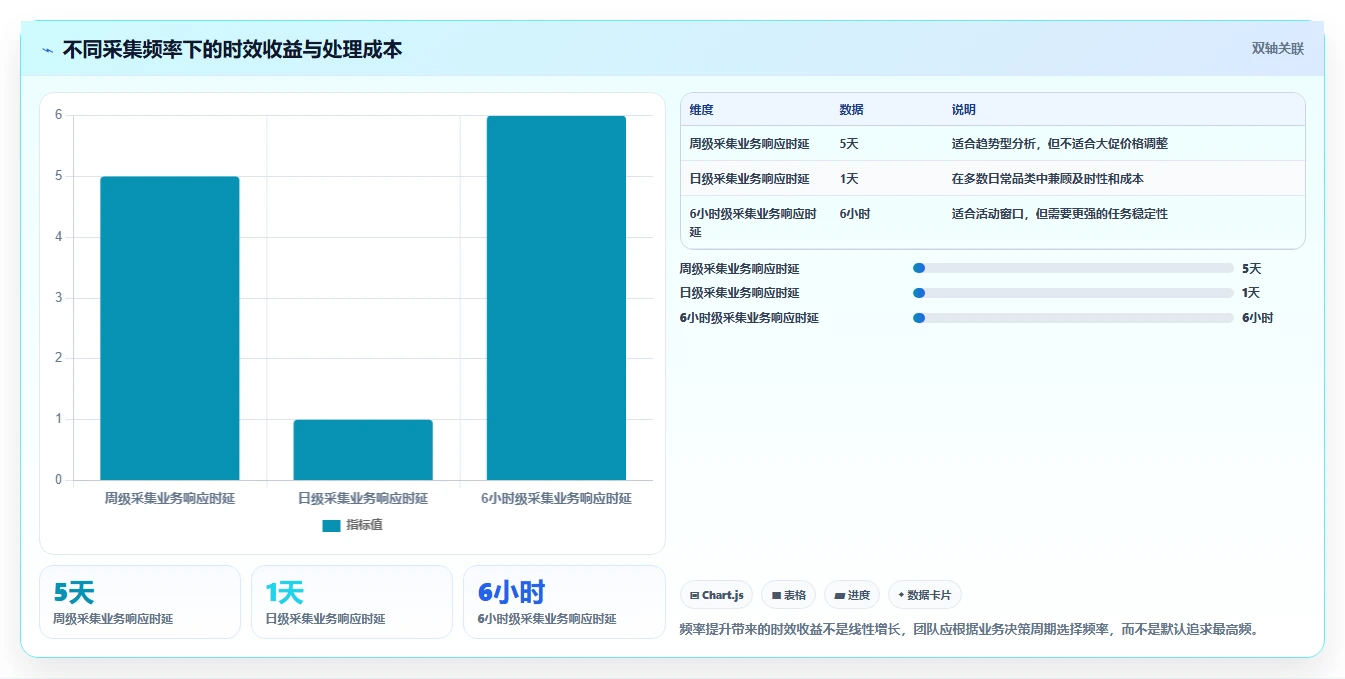The image size is (1345, 679).
Task: Click the 说明 column header
Action: (x=964, y=110)
